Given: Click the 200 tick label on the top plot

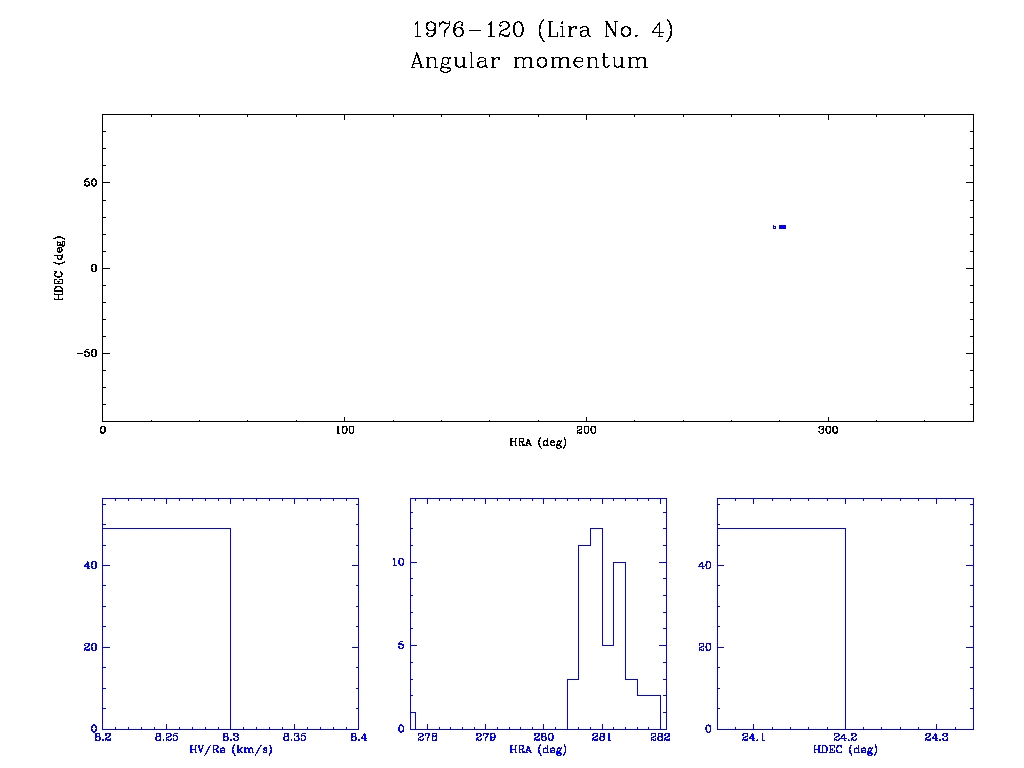Looking at the screenshot, I should [586, 430].
